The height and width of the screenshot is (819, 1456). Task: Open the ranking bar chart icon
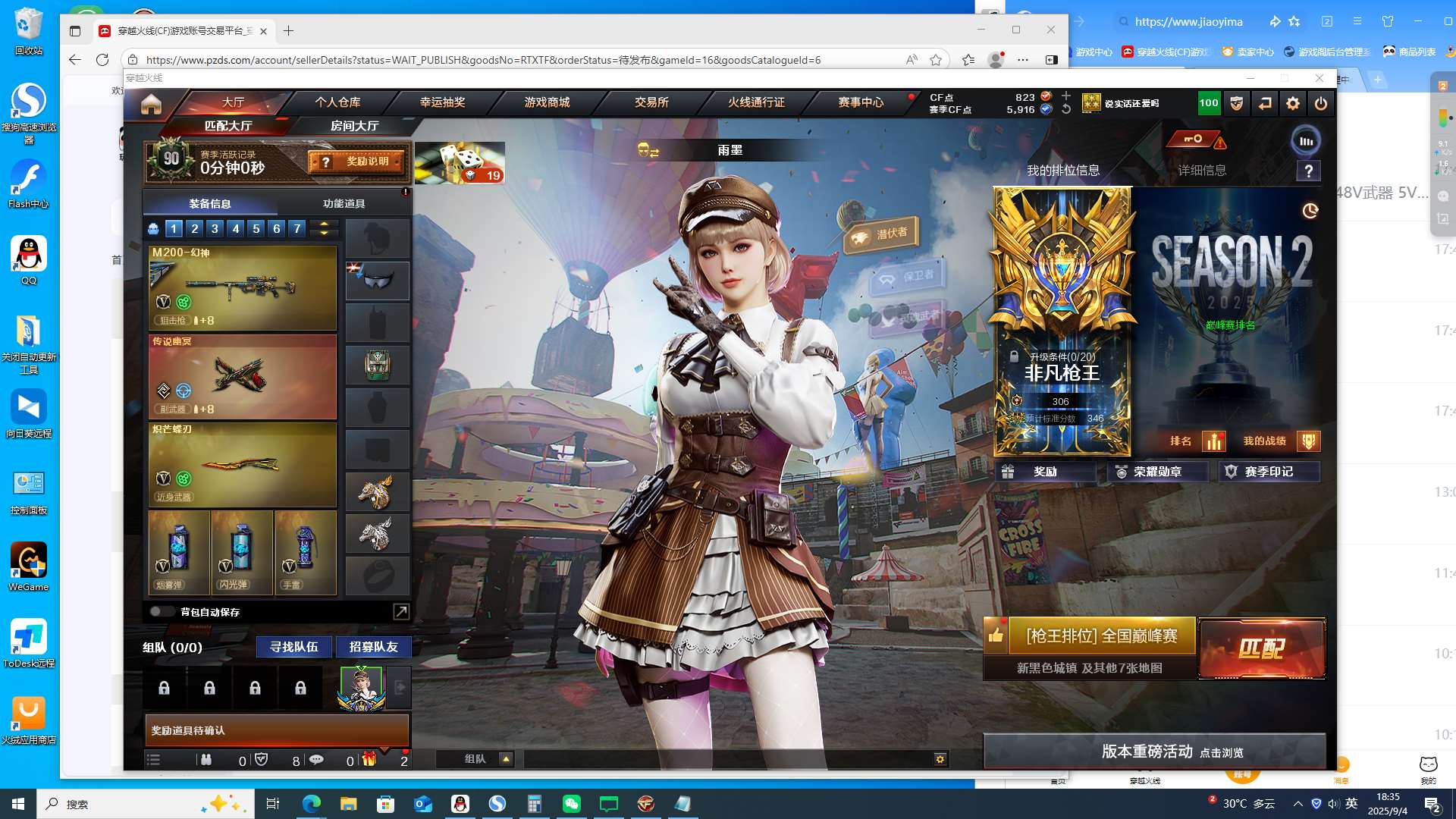click(1214, 441)
